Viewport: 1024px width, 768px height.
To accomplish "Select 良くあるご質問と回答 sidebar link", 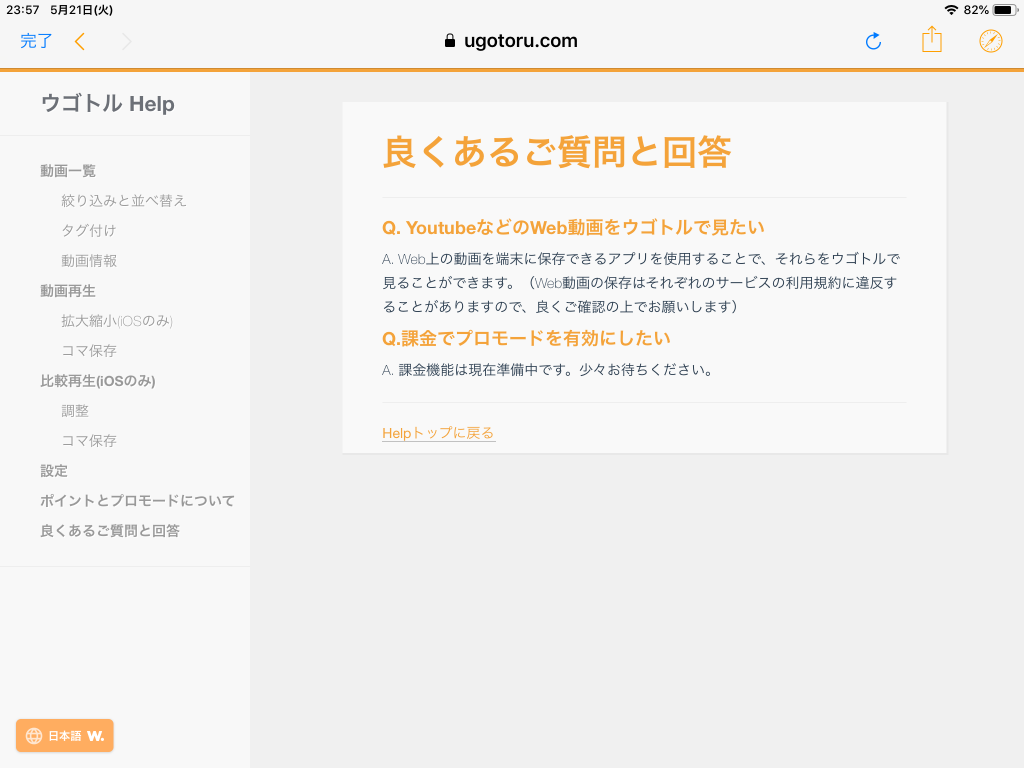I will [x=110, y=531].
